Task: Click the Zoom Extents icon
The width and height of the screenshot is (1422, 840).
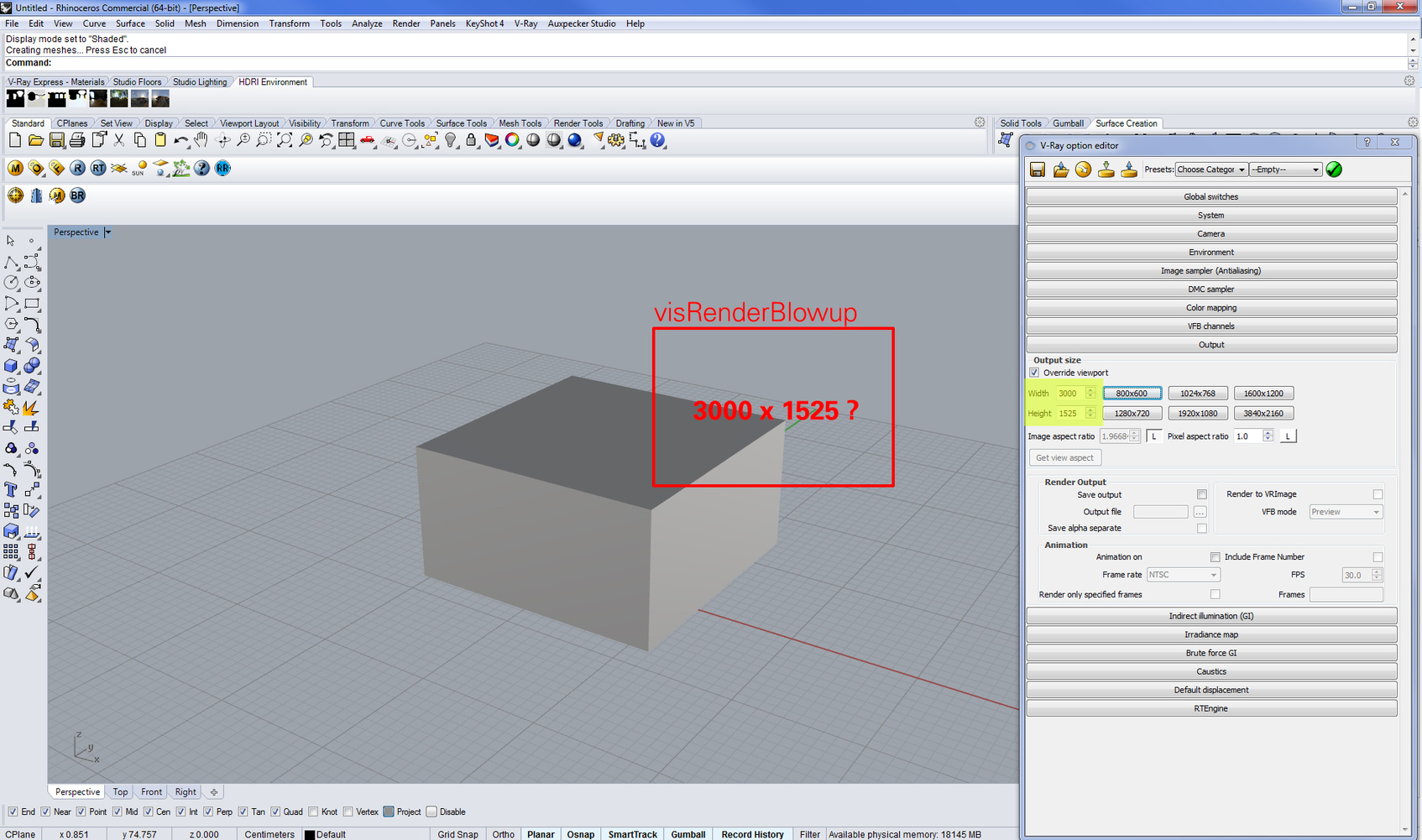Action: tap(285, 140)
